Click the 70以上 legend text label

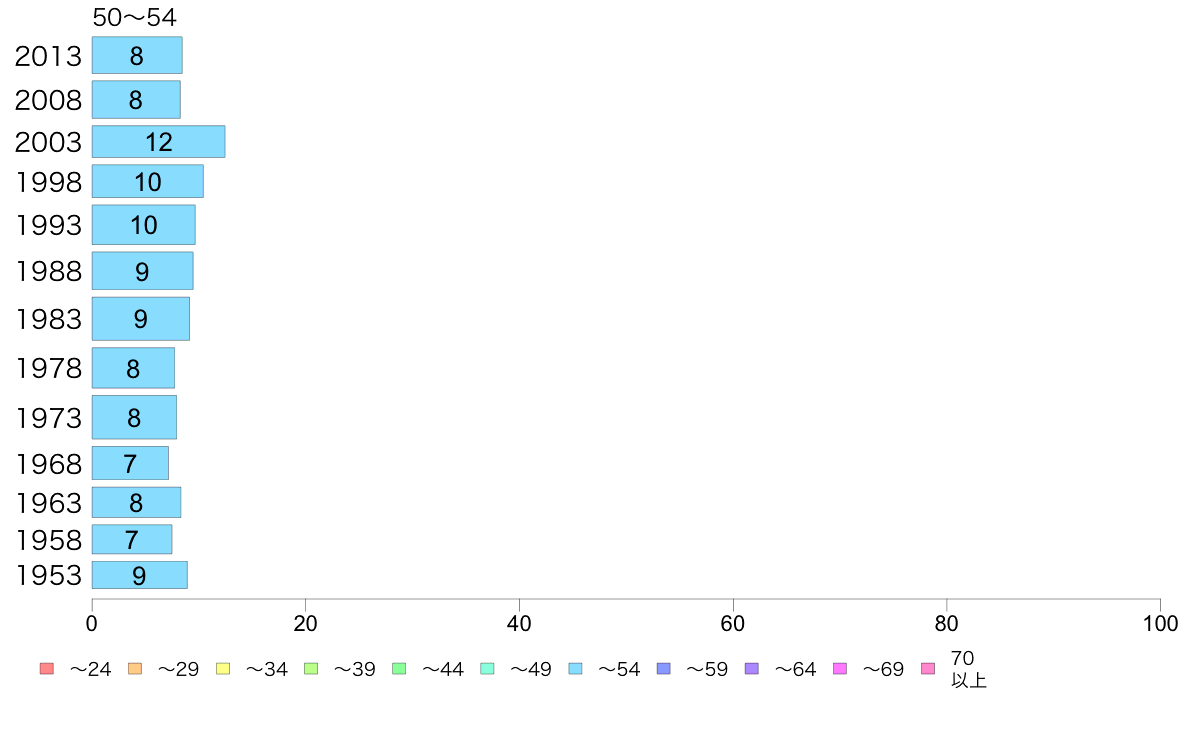tap(968, 669)
